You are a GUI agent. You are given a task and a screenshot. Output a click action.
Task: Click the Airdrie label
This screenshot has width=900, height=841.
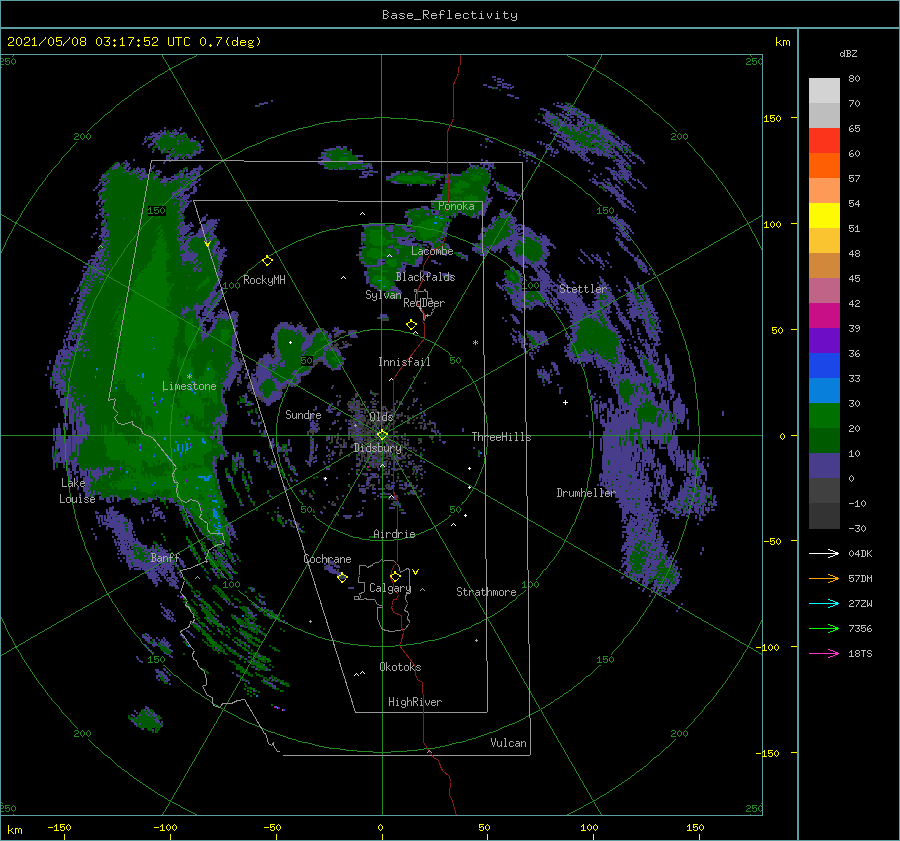coord(394,534)
